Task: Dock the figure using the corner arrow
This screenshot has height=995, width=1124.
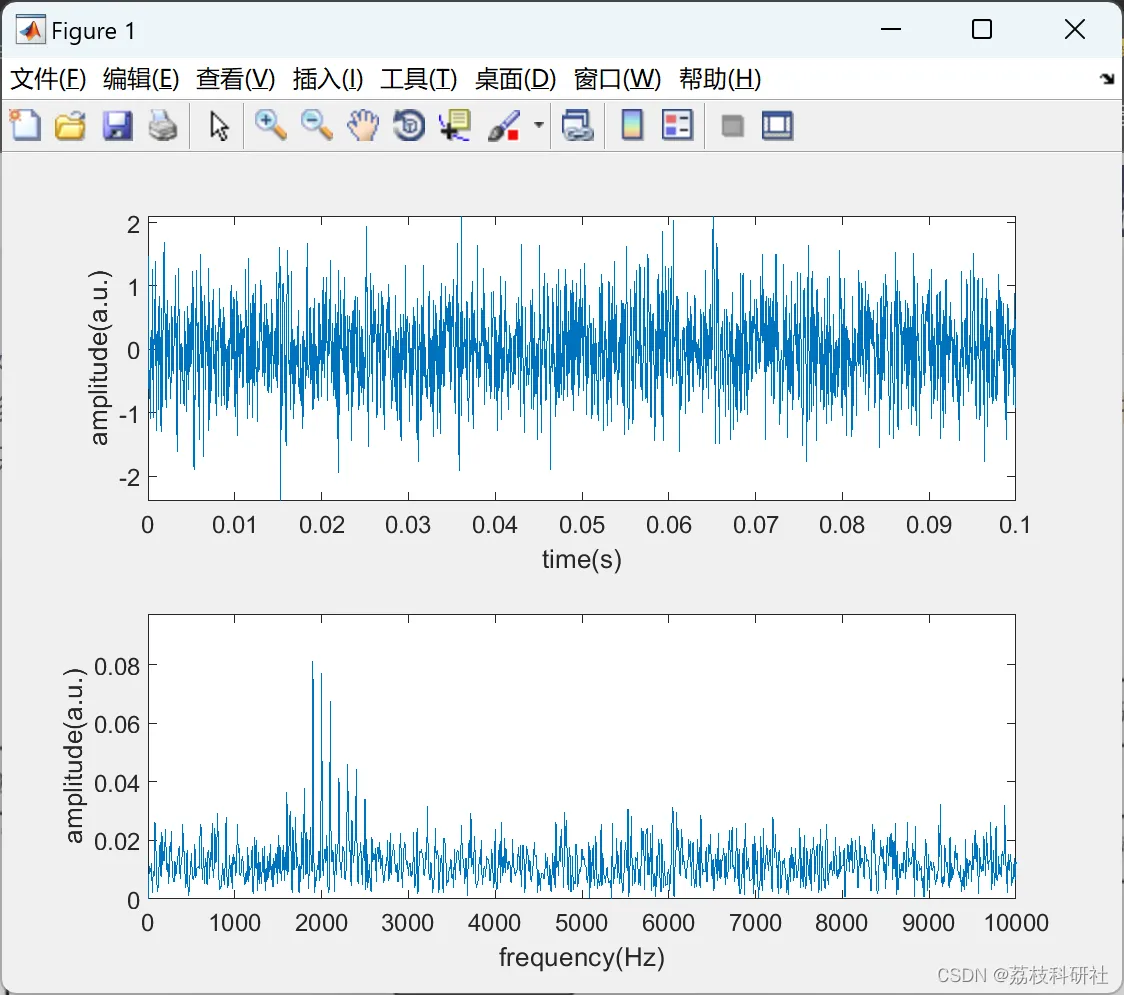Action: [1108, 79]
